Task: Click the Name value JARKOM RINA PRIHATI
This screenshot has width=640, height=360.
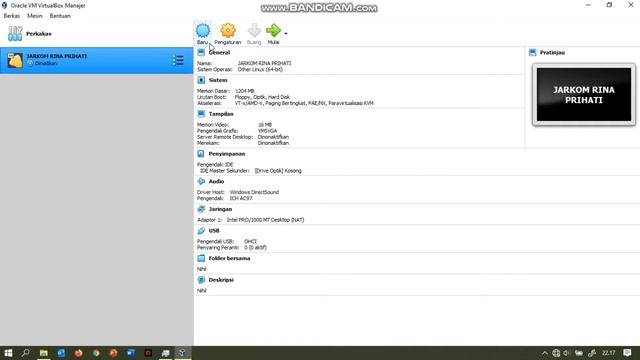Action: tap(264, 63)
